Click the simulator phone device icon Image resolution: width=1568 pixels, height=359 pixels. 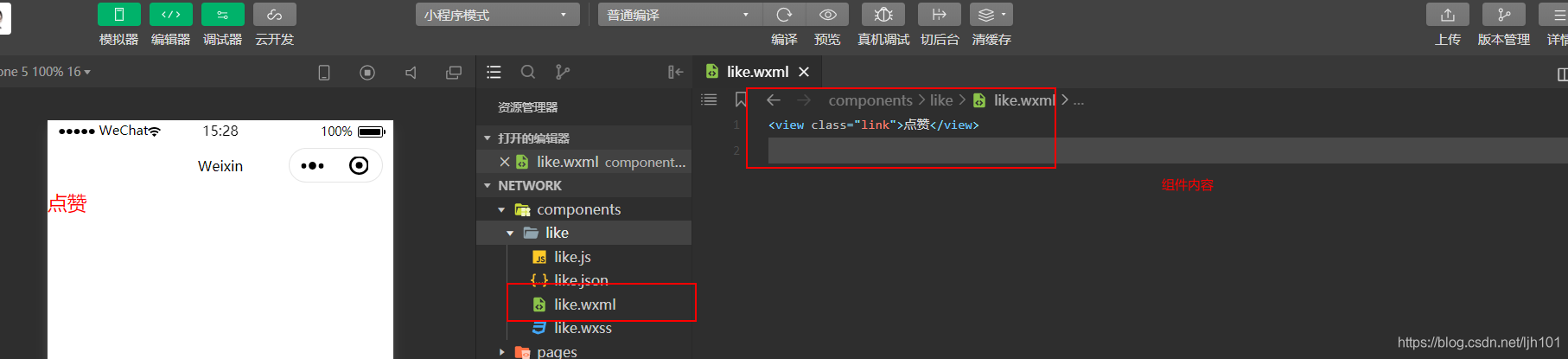tap(324, 73)
